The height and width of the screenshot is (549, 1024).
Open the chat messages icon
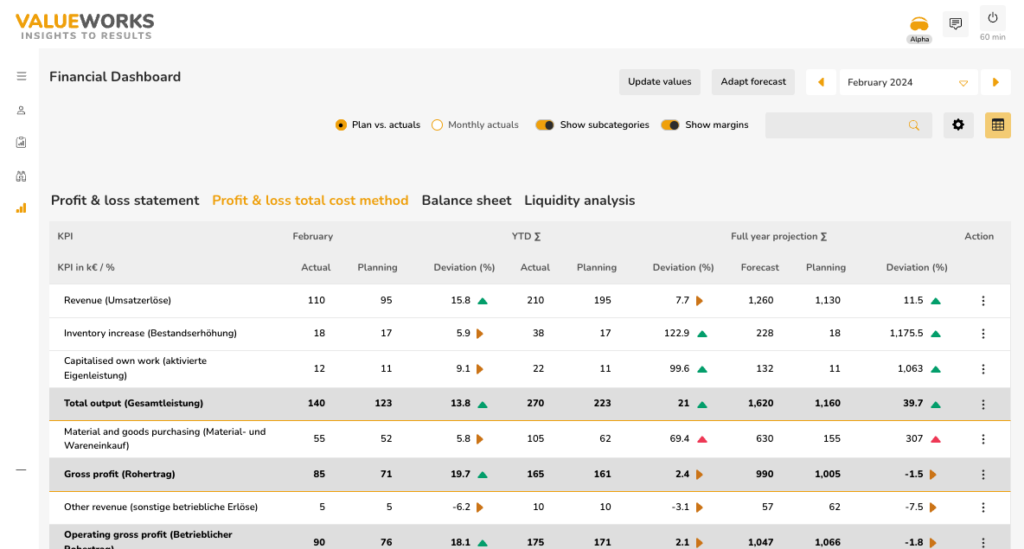[x=956, y=24]
